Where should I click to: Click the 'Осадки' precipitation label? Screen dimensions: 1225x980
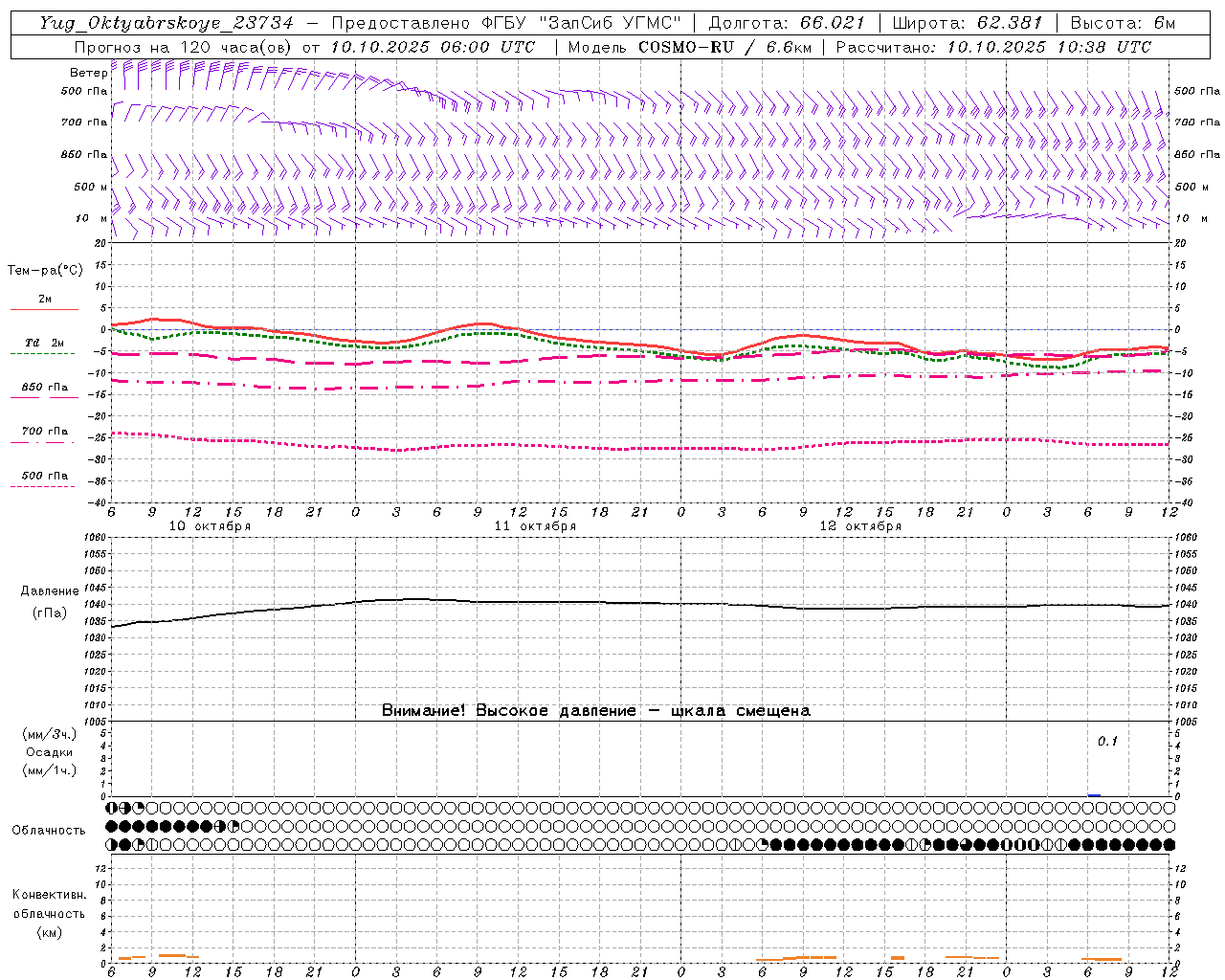click(50, 752)
